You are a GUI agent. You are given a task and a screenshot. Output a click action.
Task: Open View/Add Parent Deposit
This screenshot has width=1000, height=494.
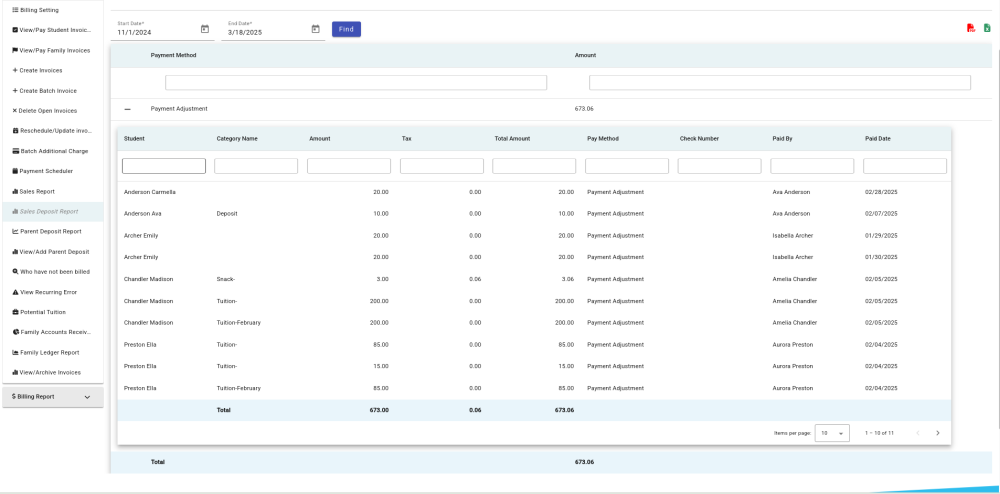point(53,252)
